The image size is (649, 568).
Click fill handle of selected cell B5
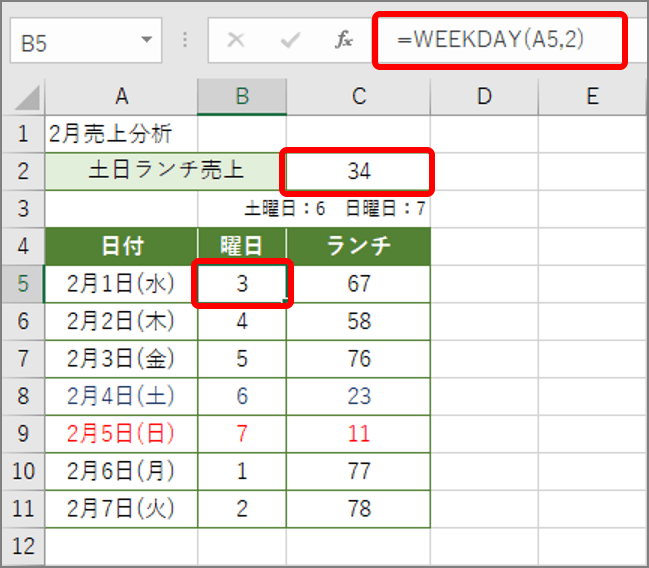point(285,301)
